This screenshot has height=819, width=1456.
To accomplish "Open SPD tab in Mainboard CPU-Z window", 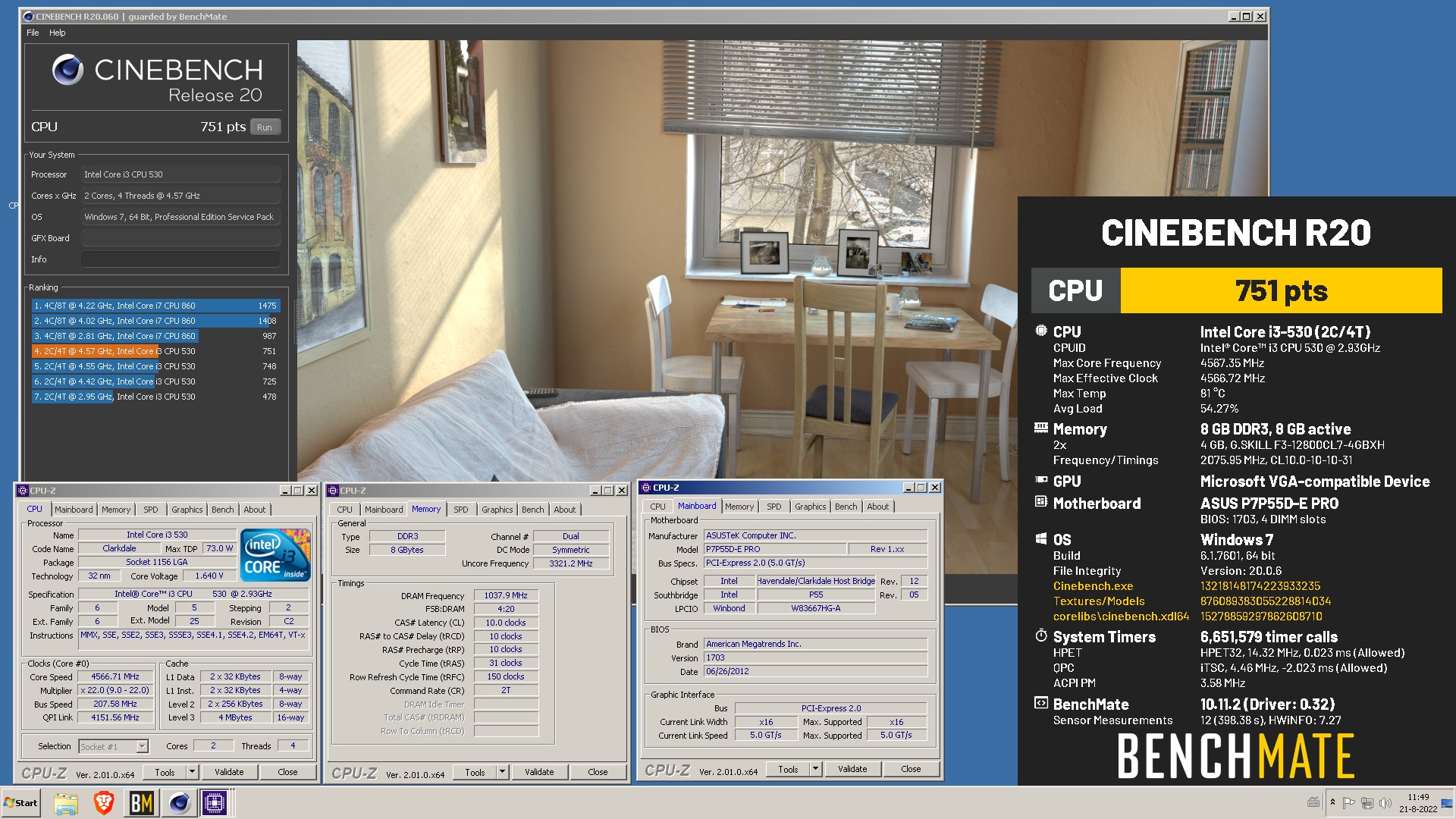I will tap(774, 507).
